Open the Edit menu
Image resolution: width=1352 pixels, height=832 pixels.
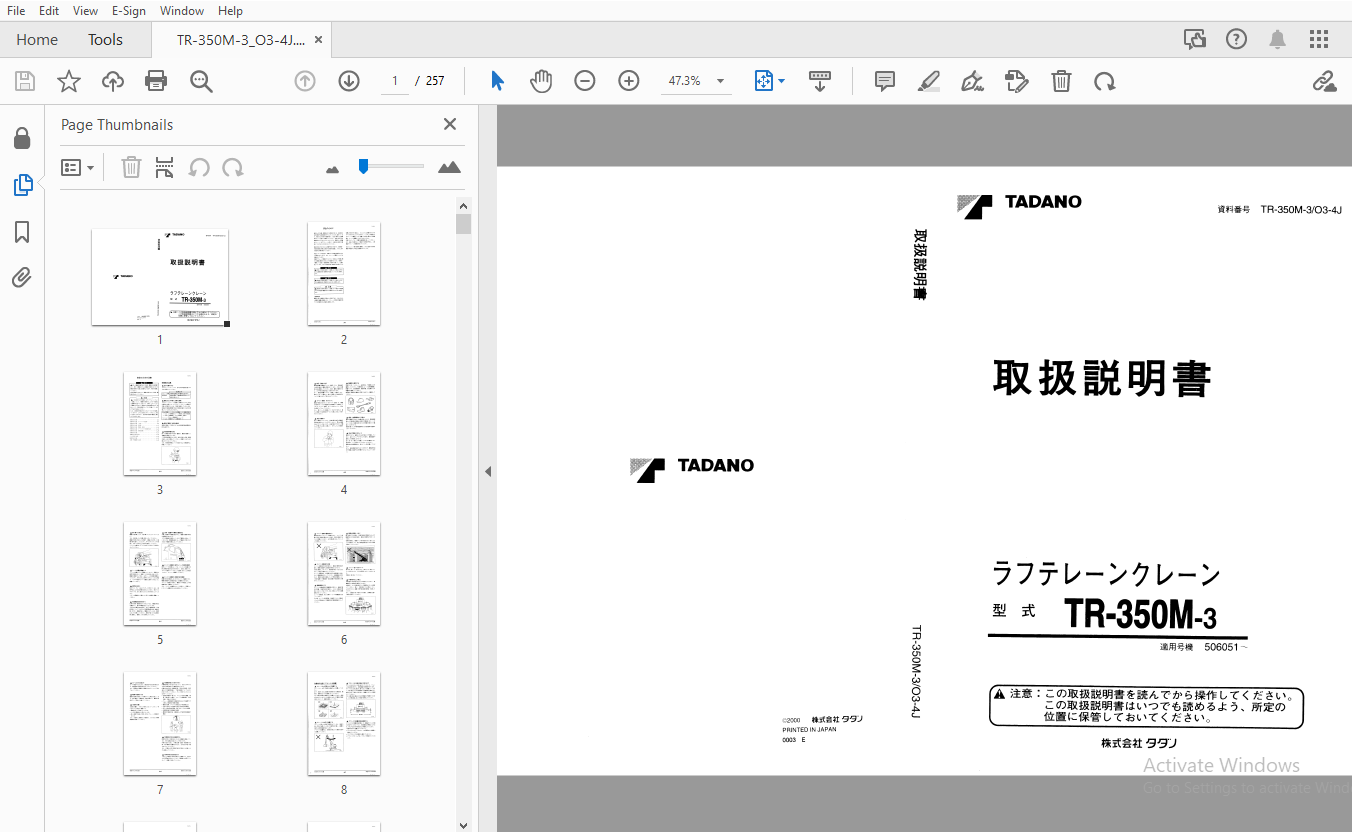(x=48, y=10)
